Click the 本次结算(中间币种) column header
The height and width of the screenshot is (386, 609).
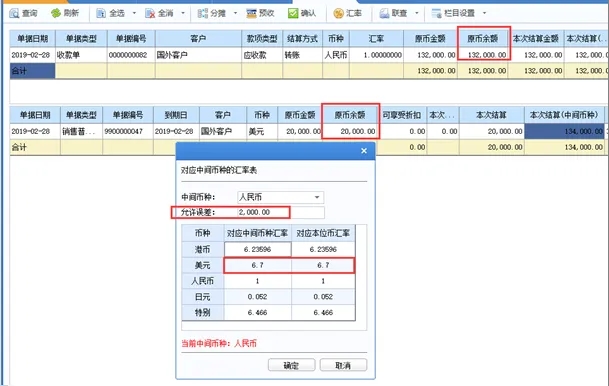(564, 115)
